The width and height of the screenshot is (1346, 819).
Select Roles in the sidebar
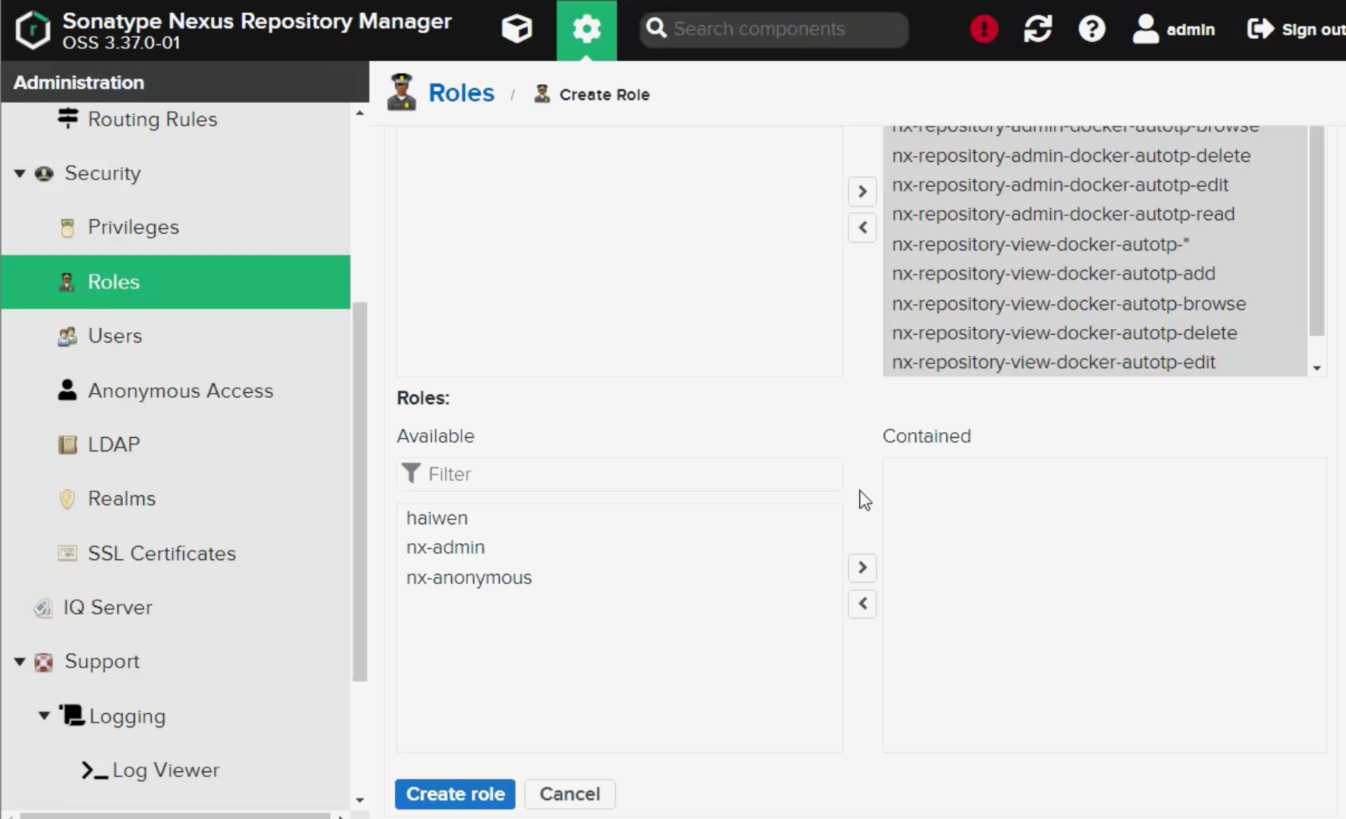click(x=175, y=282)
